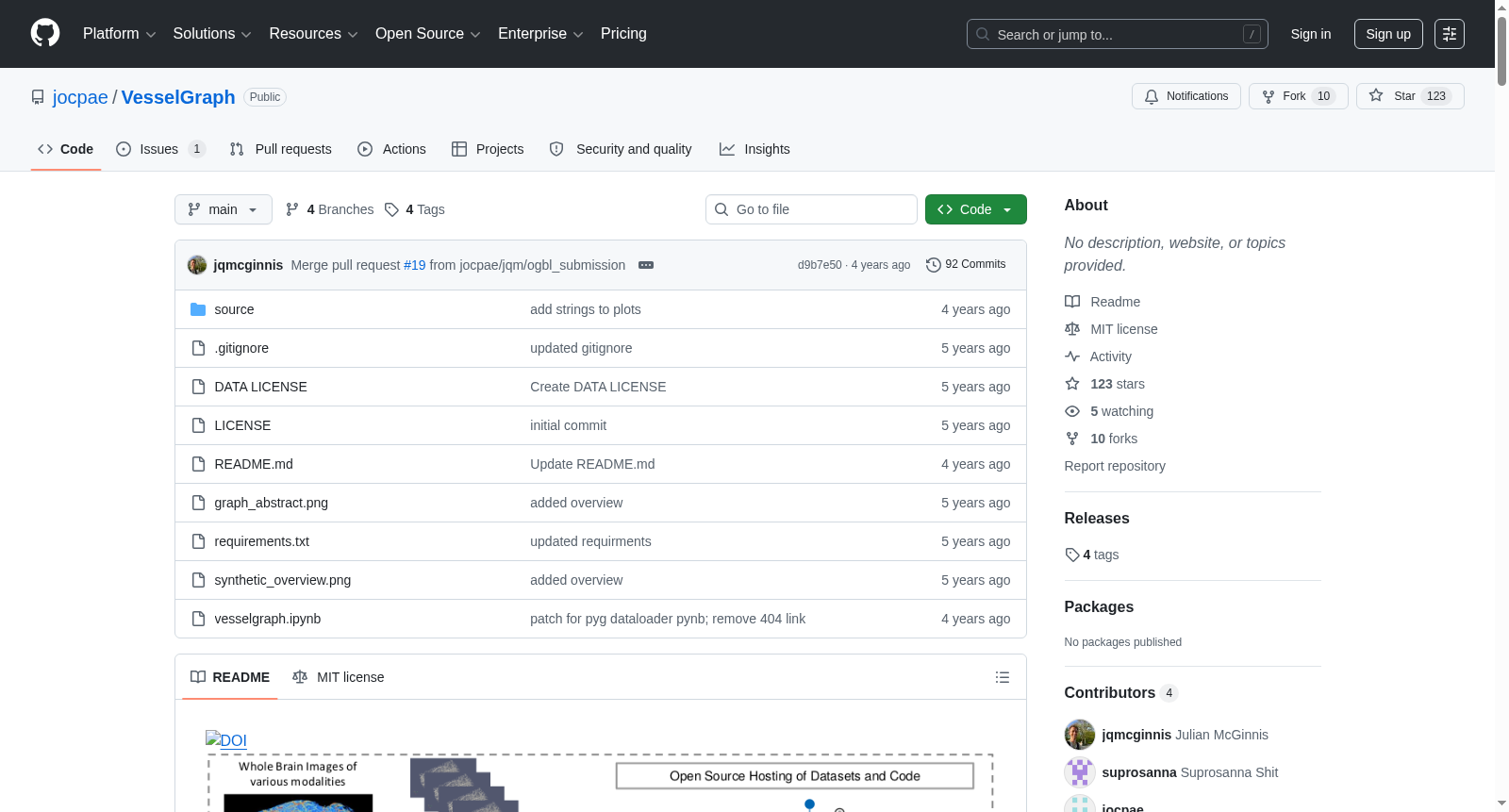View the 92 Commits history
1509x812 pixels.
tap(966, 265)
